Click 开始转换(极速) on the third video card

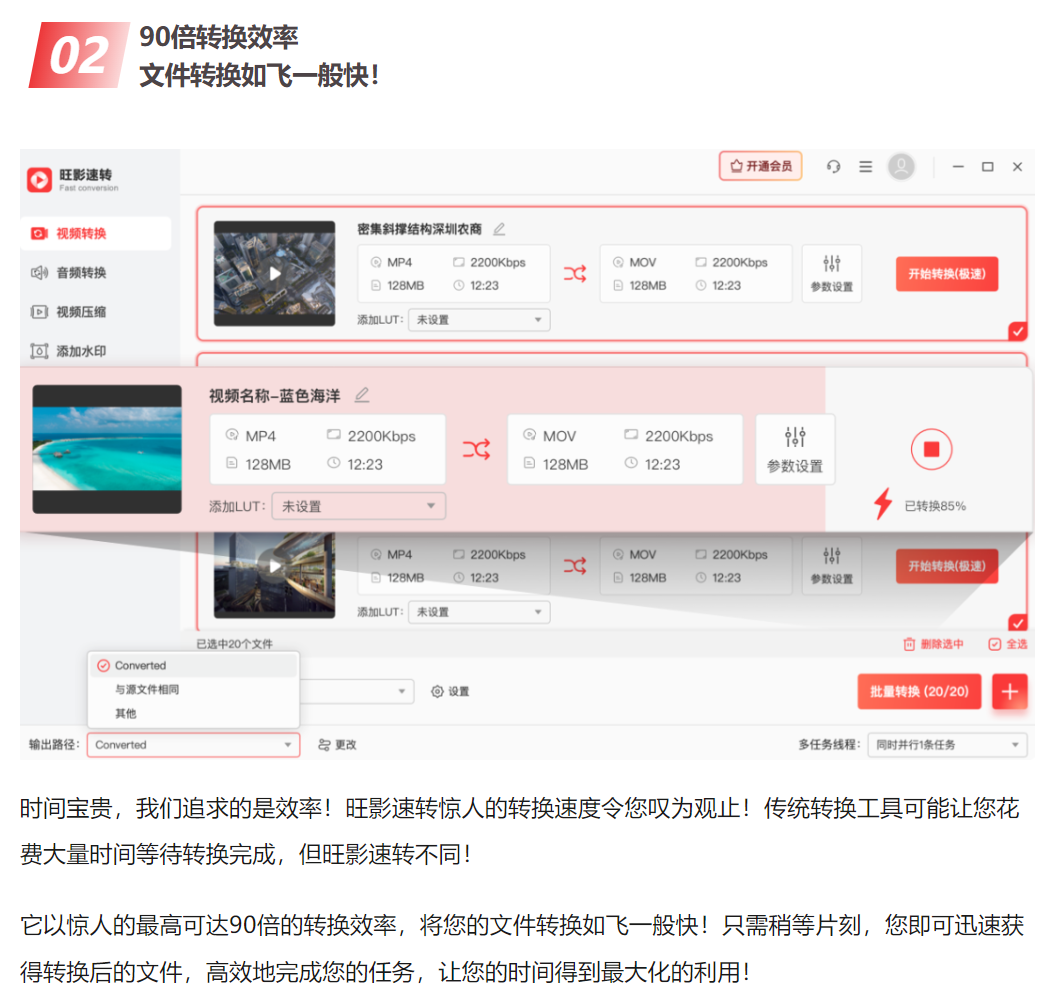point(947,566)
